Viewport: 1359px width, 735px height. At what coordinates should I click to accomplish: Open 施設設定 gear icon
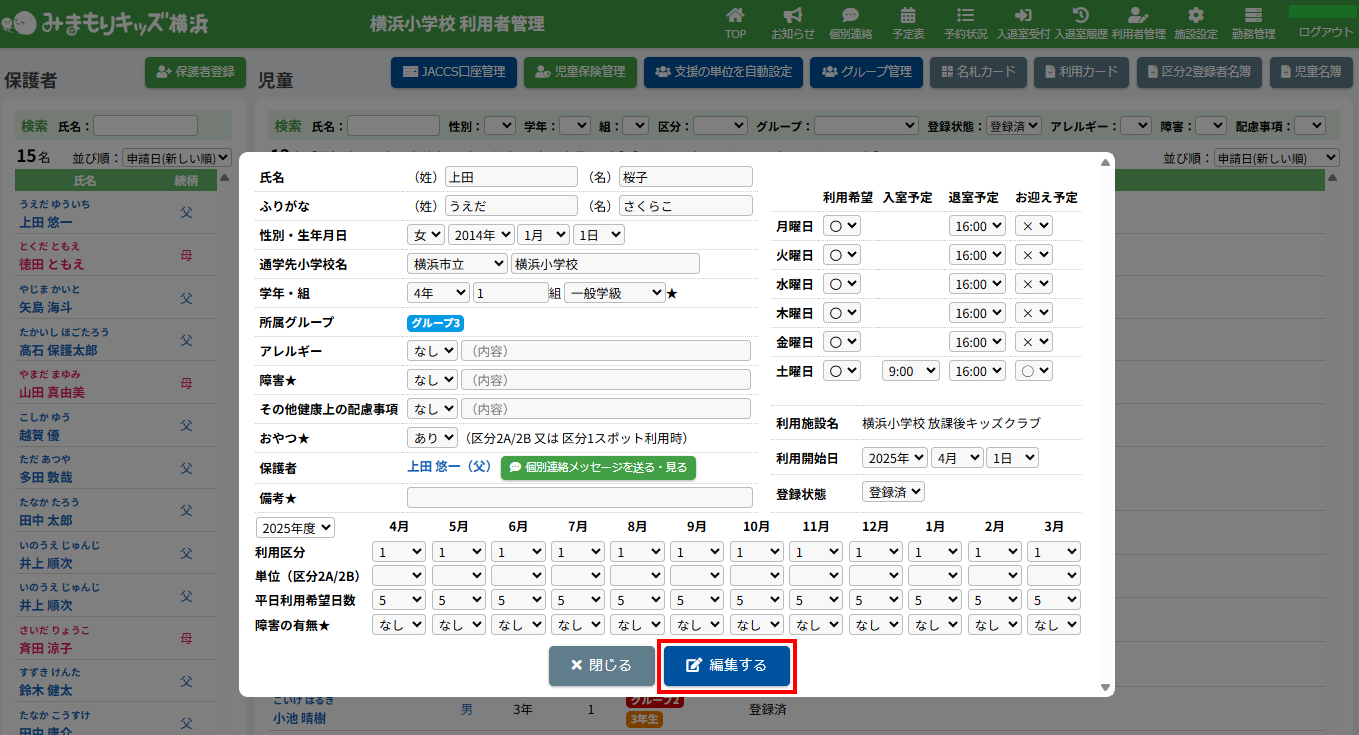(x=1195, y=17)
